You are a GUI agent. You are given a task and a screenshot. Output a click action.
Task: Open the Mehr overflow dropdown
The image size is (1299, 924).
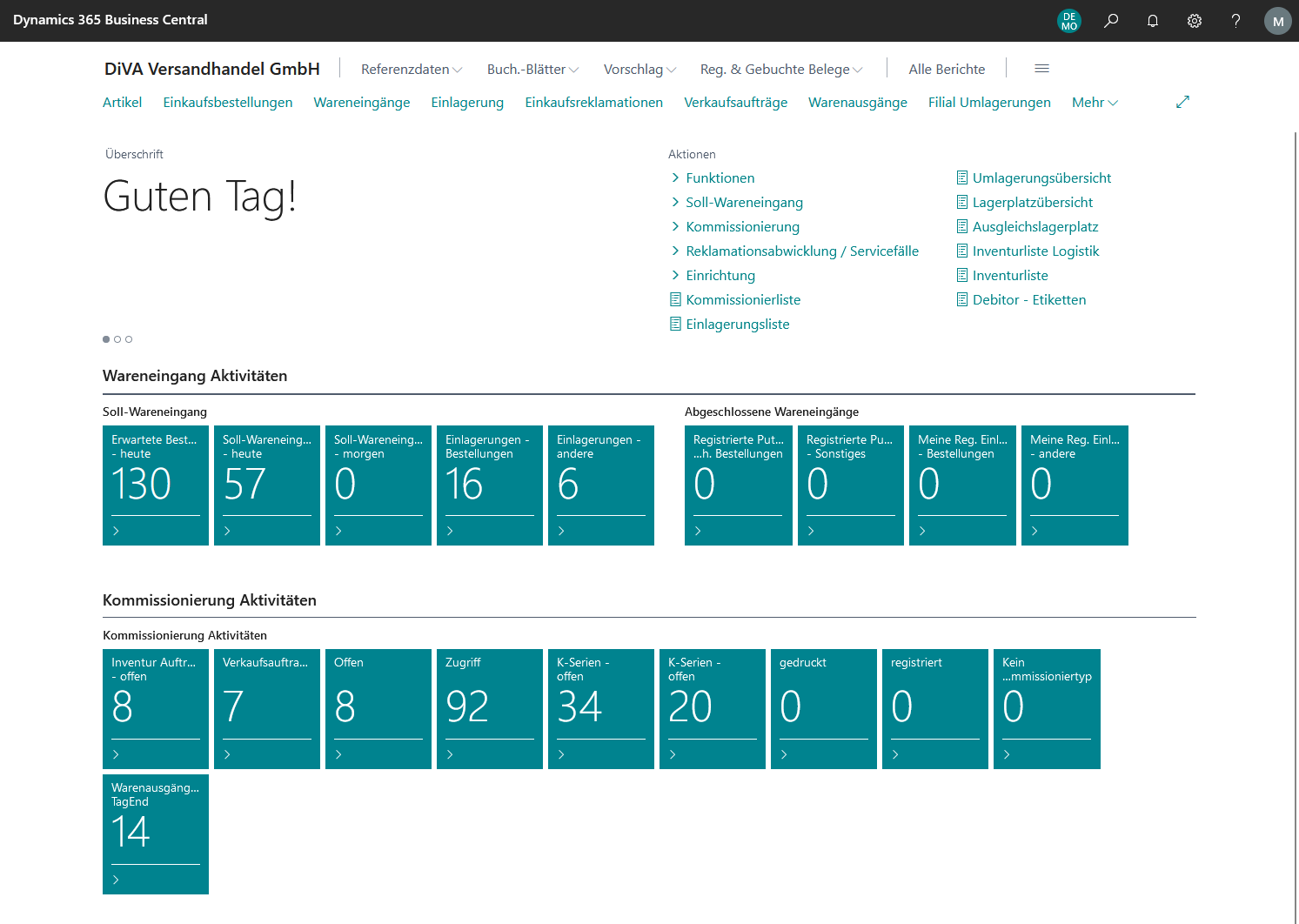[1095, 102]
